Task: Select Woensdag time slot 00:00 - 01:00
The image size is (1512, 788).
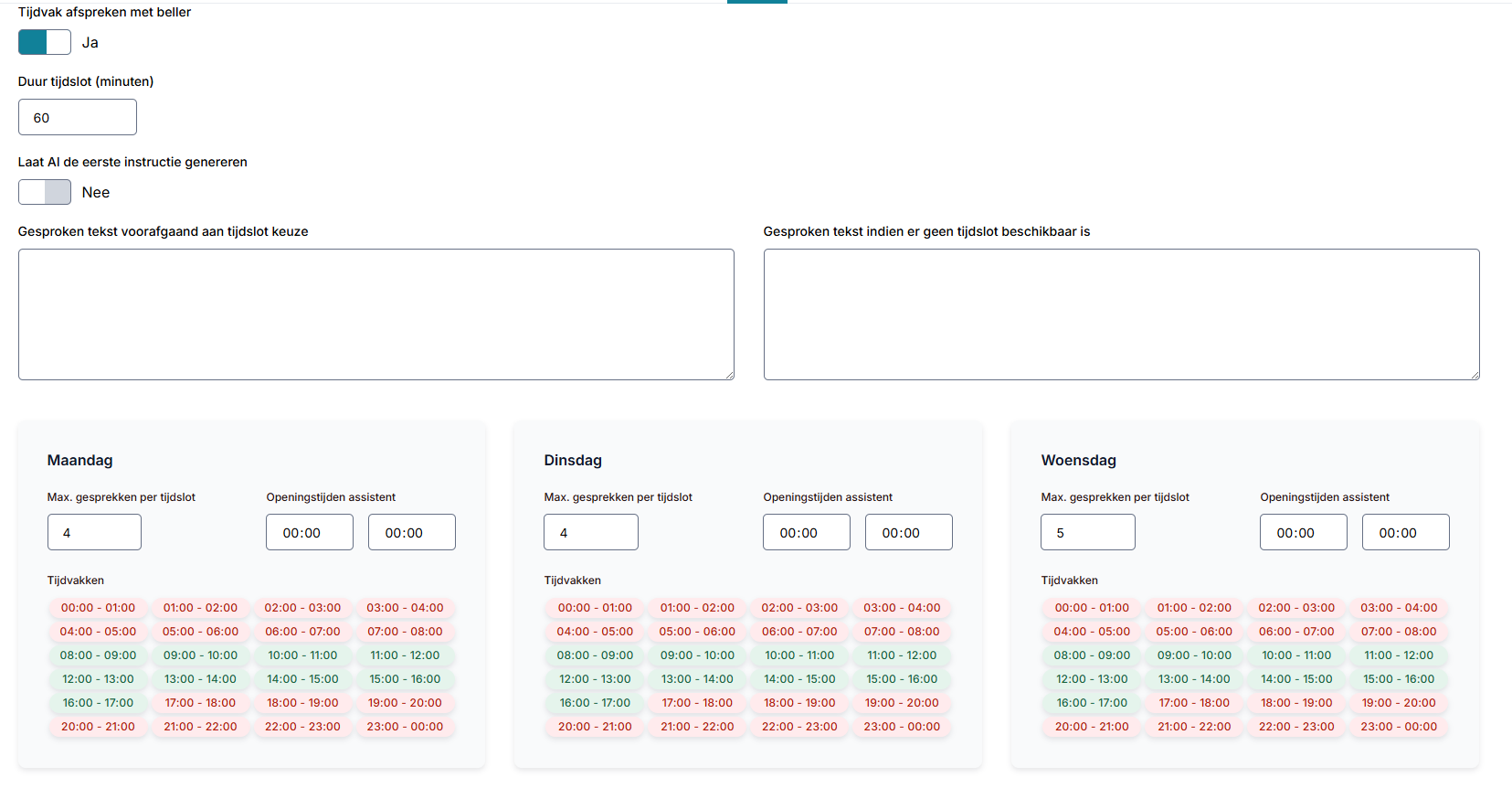Action: 1092,608
